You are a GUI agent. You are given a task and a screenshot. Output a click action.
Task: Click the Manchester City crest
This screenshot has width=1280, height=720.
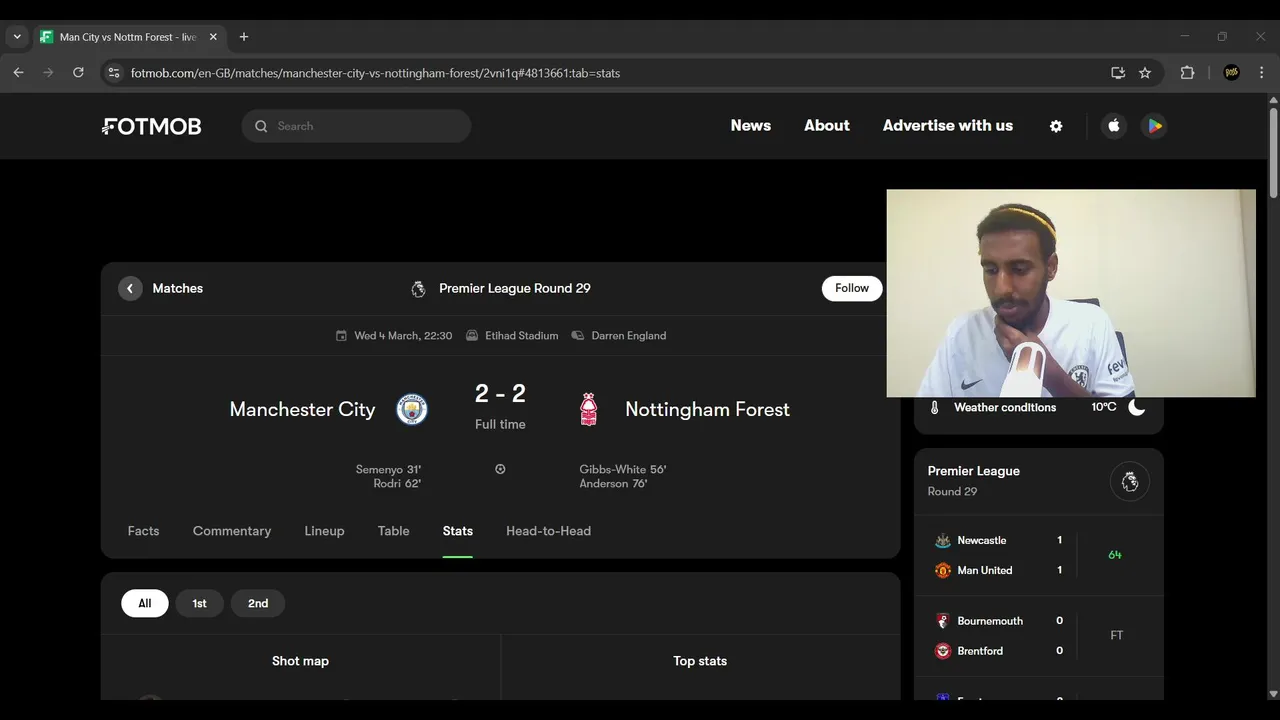[x=412, y=409]
